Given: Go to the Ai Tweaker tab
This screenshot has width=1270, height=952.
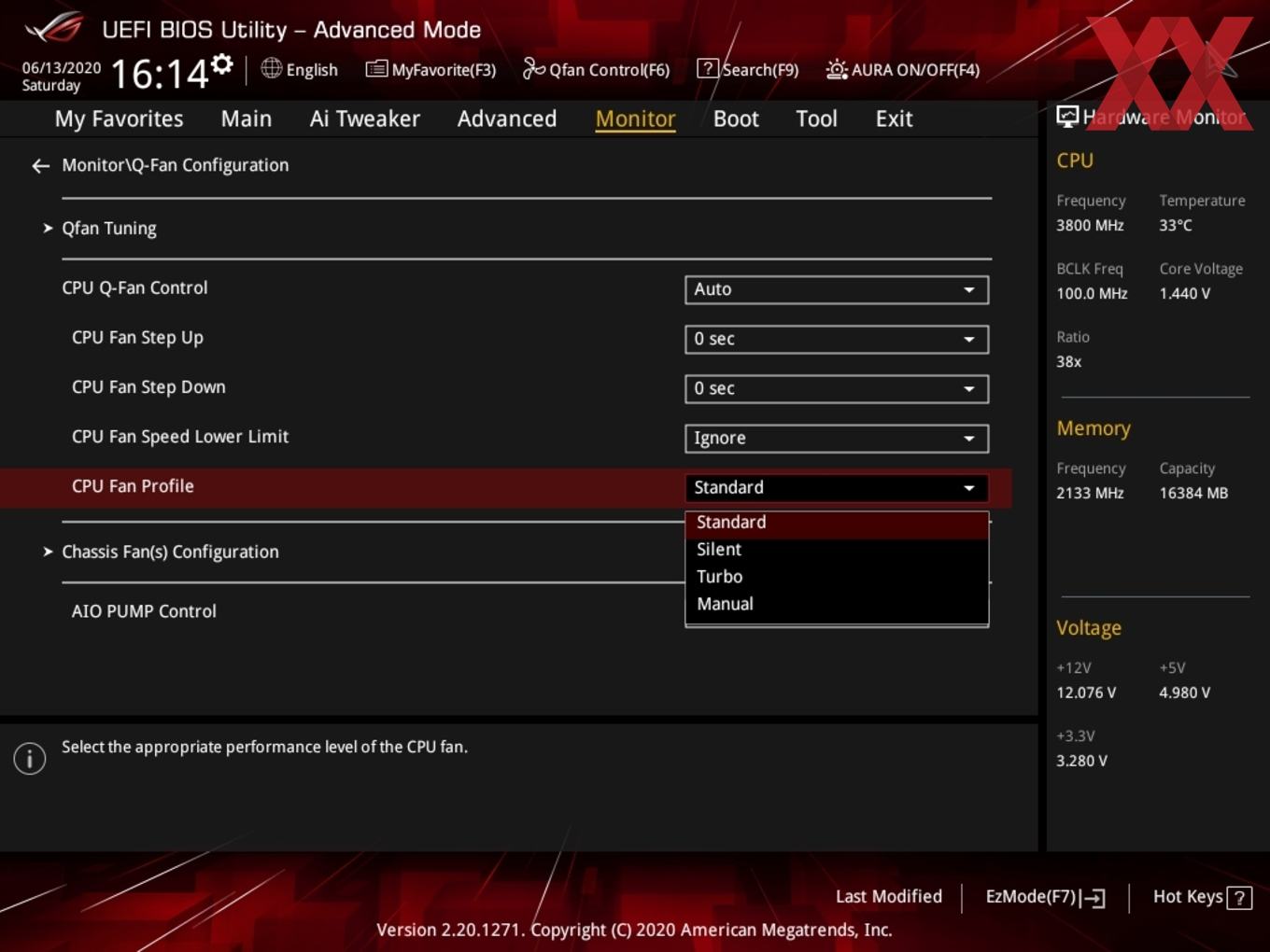Looking at the screenshot, I should point(365,119).
